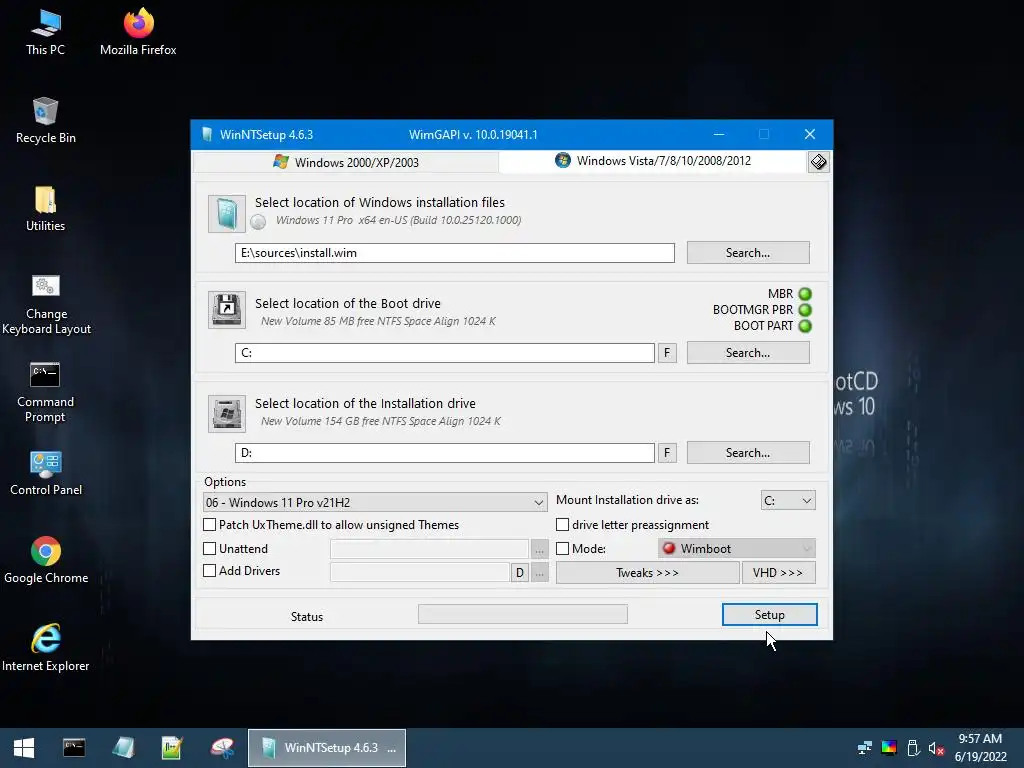Viewport: 1024px width, 768px height.
Task: Expand the VHD >>> menu
Action: (778, 573)
